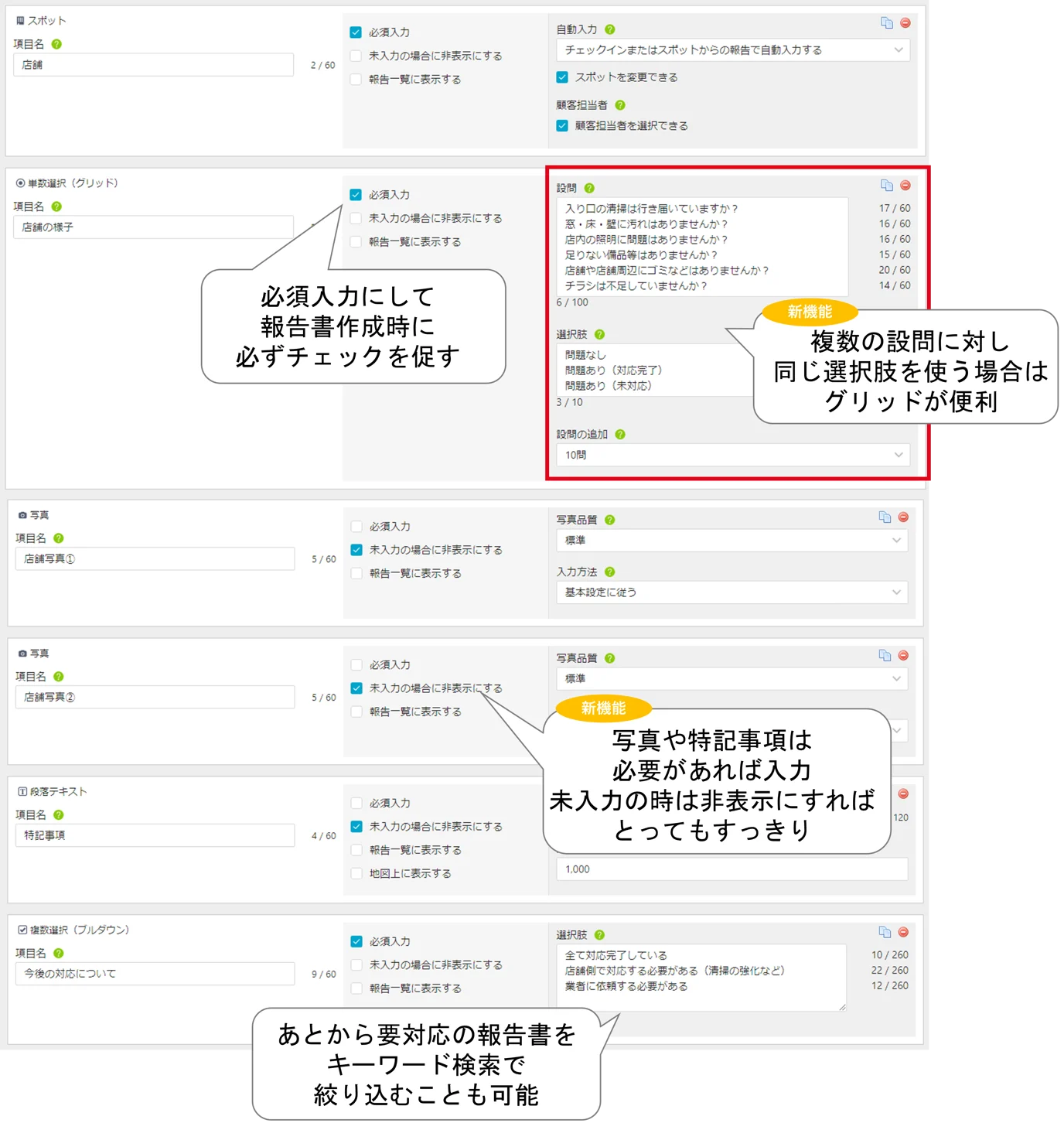Edit the pulldown 選択肢 options text area

click(701, 978)
